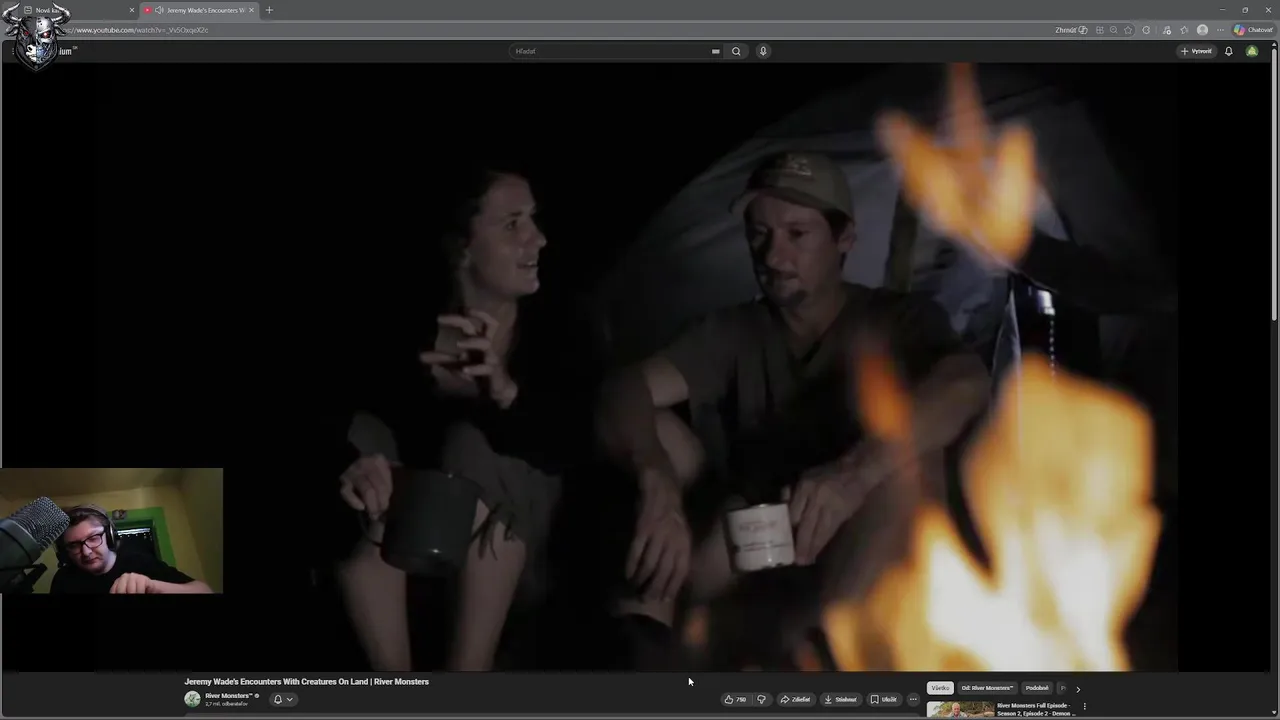Close the Jeremy Wade's Encounters tab
This screenshot has width=1280, height=720.
click(251, 10)
